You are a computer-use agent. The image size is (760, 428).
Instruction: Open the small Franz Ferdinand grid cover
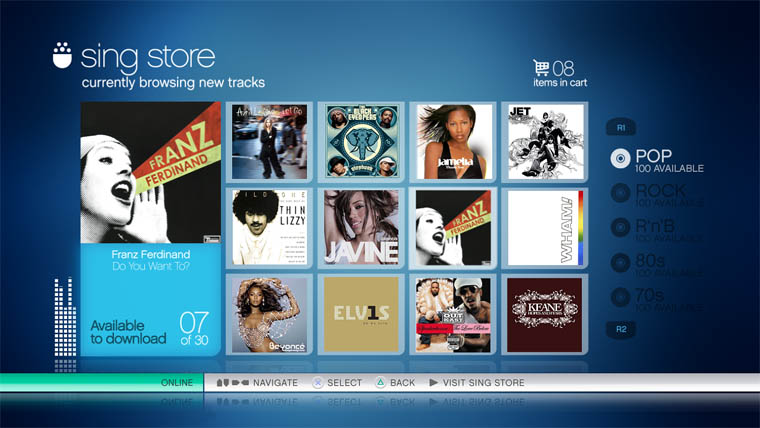tap(453, 227)
